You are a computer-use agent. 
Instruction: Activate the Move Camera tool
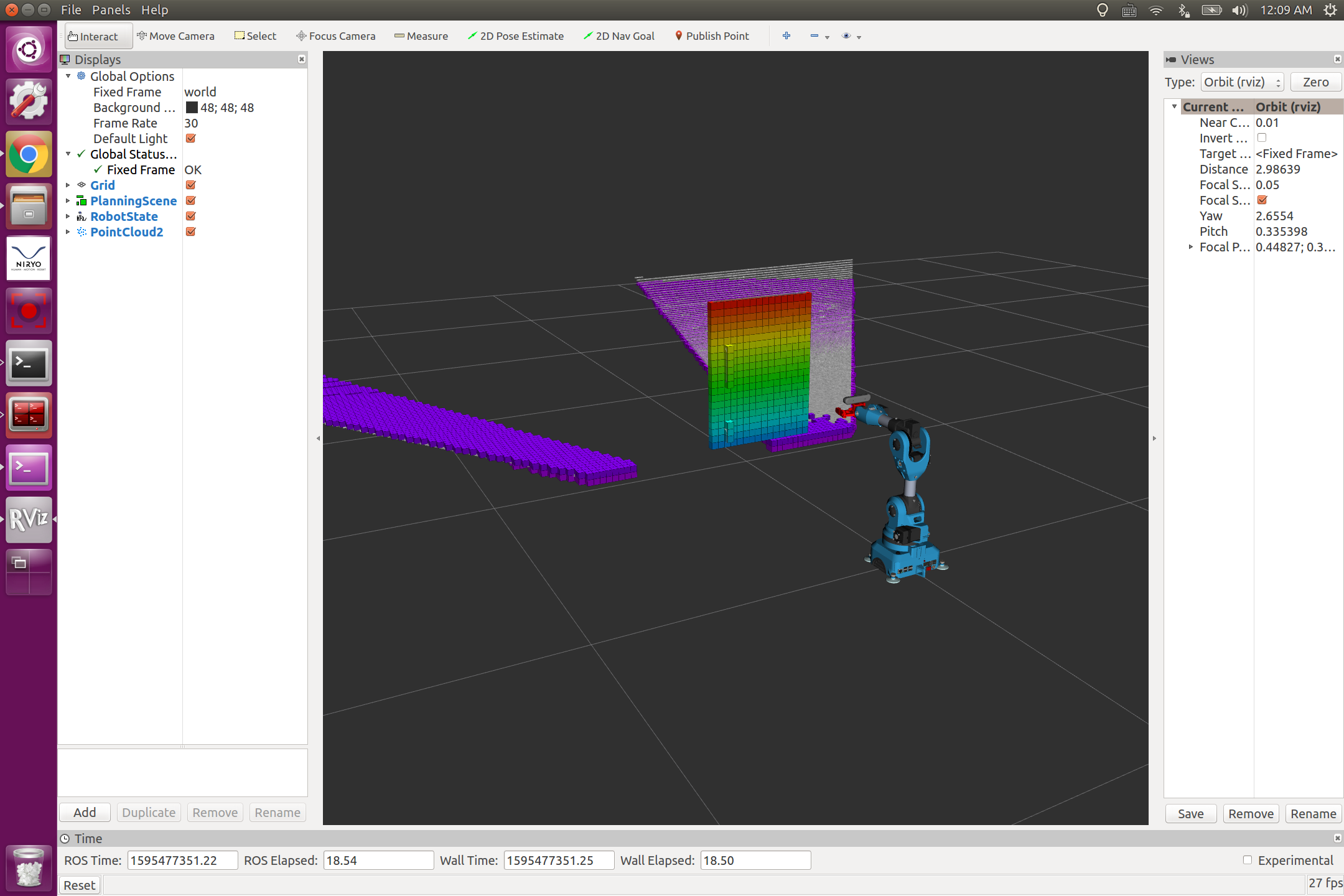pyautogui.click(x=176, y=35)
